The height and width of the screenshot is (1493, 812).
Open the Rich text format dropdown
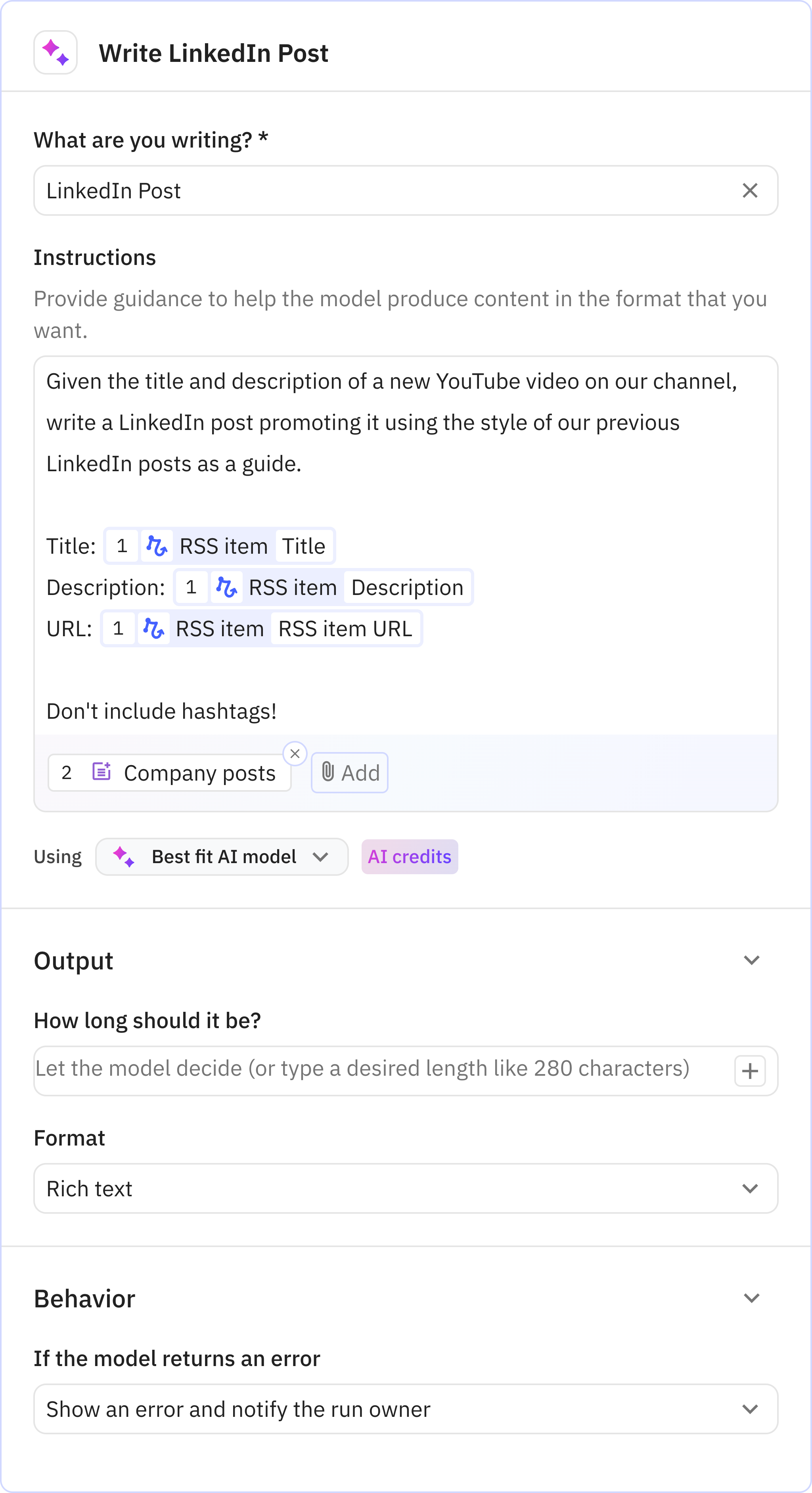click(406, 1189)
